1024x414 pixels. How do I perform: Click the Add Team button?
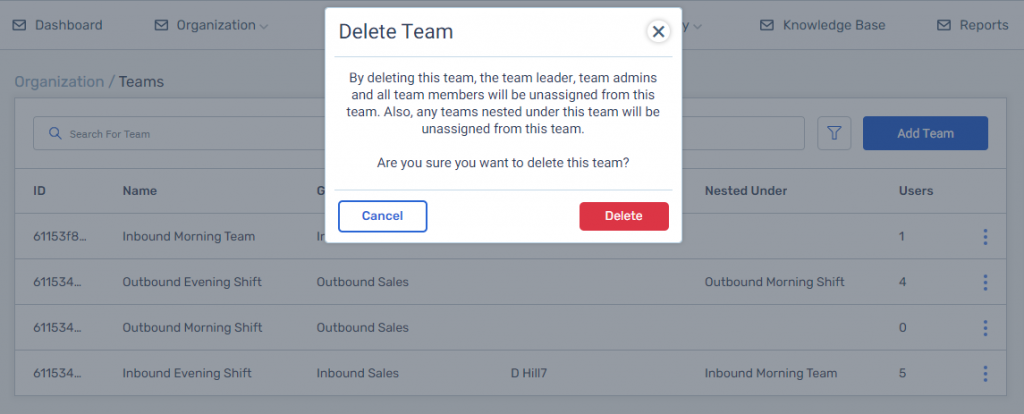925,133
